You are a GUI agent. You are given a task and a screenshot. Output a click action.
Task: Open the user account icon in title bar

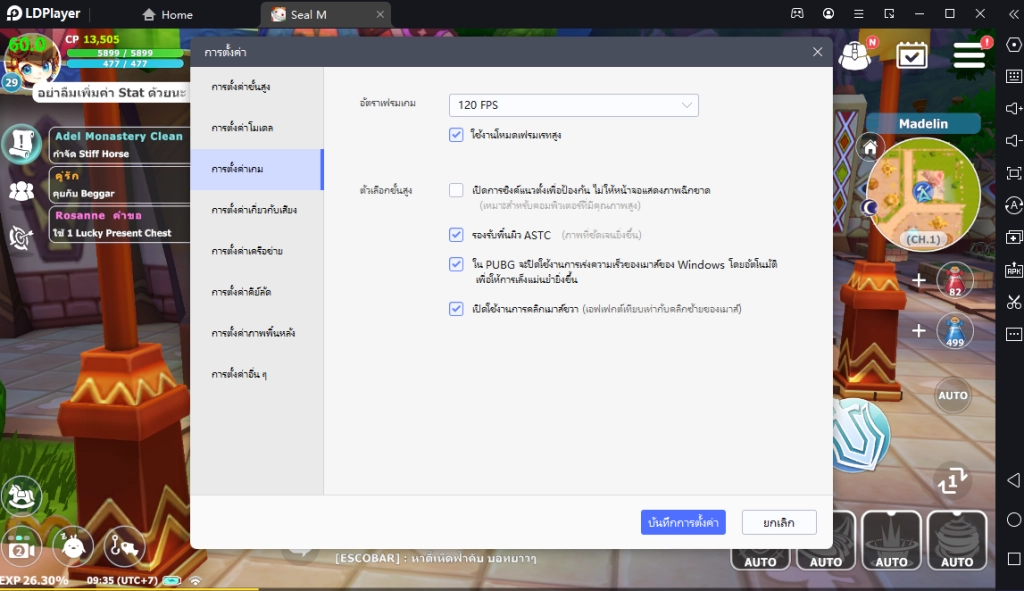(x=828, y=13)
